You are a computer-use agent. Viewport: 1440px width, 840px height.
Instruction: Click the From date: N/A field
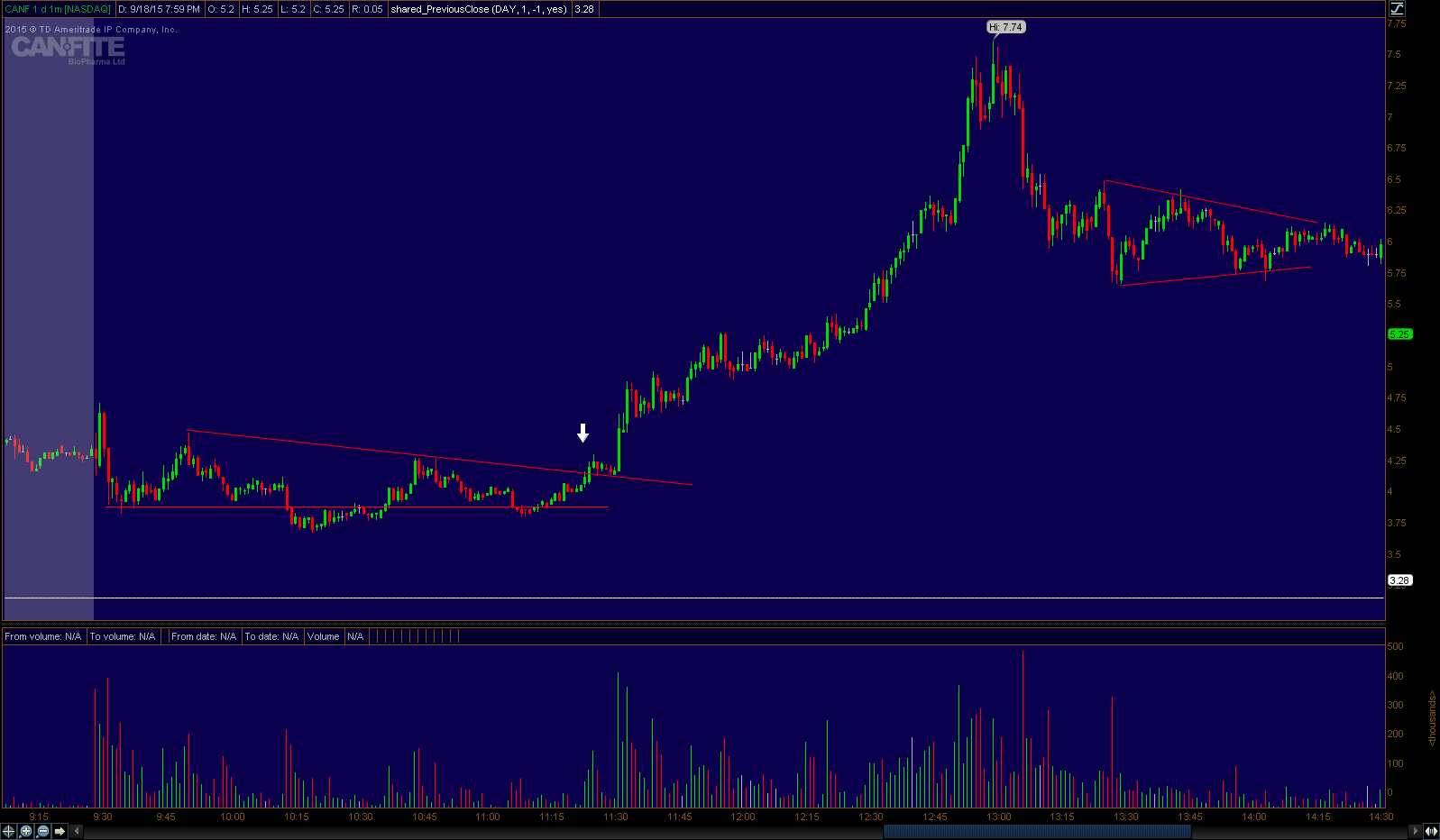click(204, 636)
